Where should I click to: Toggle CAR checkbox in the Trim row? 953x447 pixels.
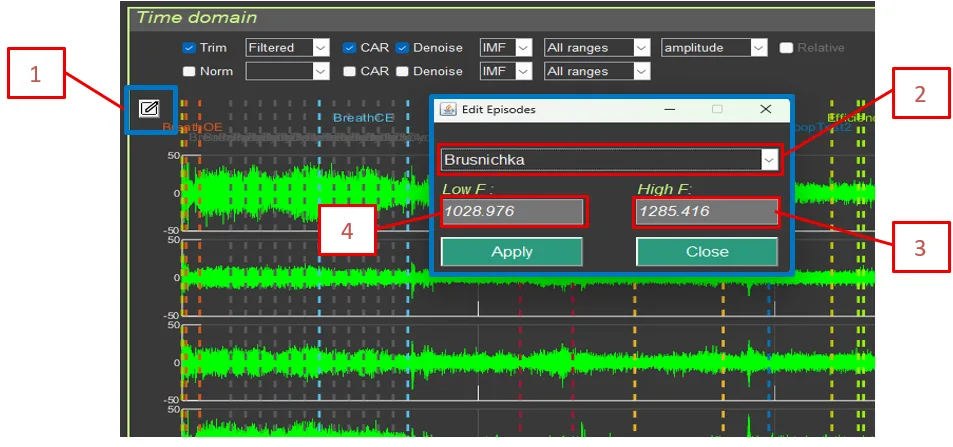point(349,48)
